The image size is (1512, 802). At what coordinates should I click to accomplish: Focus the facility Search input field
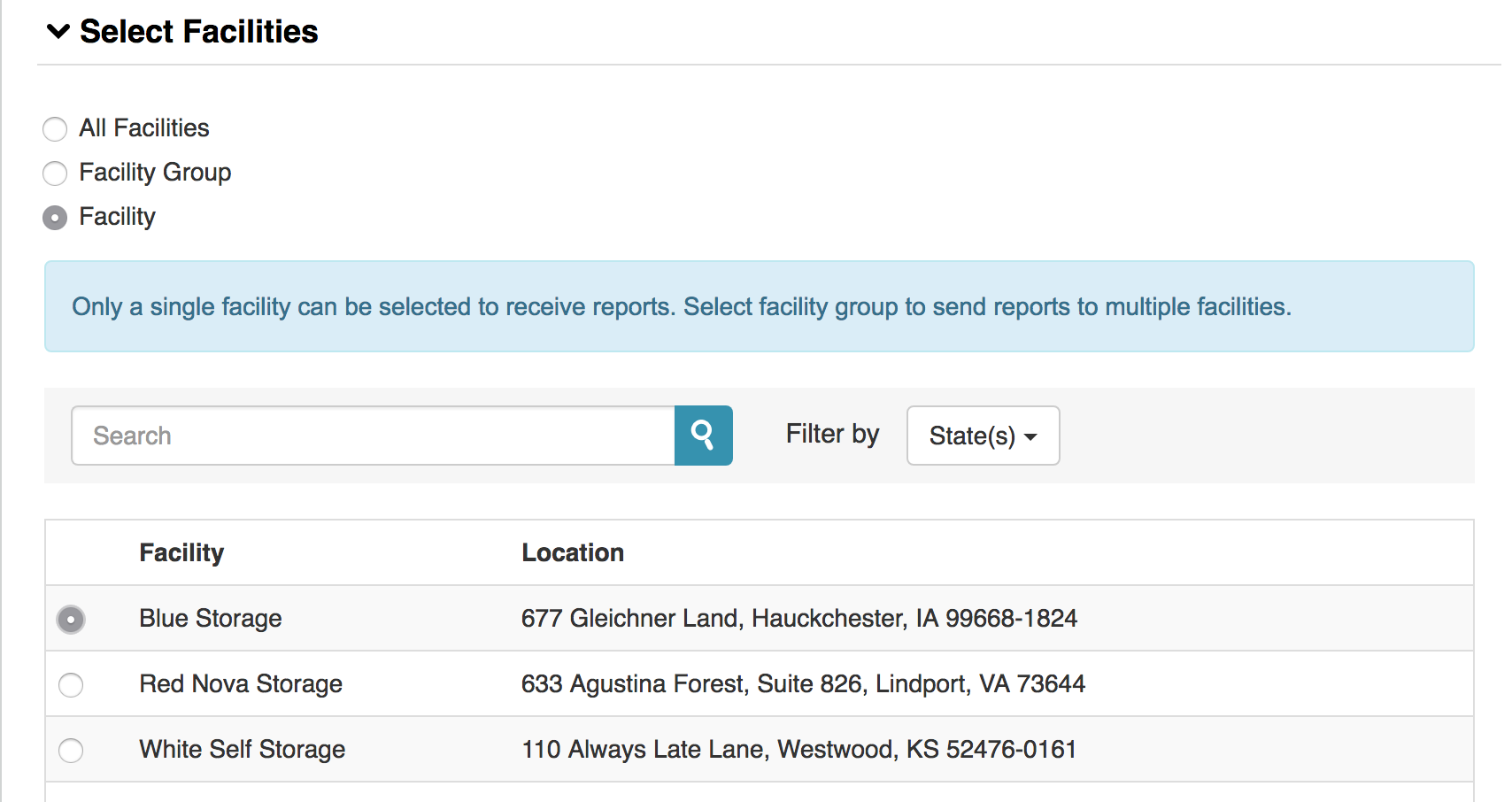373,436
